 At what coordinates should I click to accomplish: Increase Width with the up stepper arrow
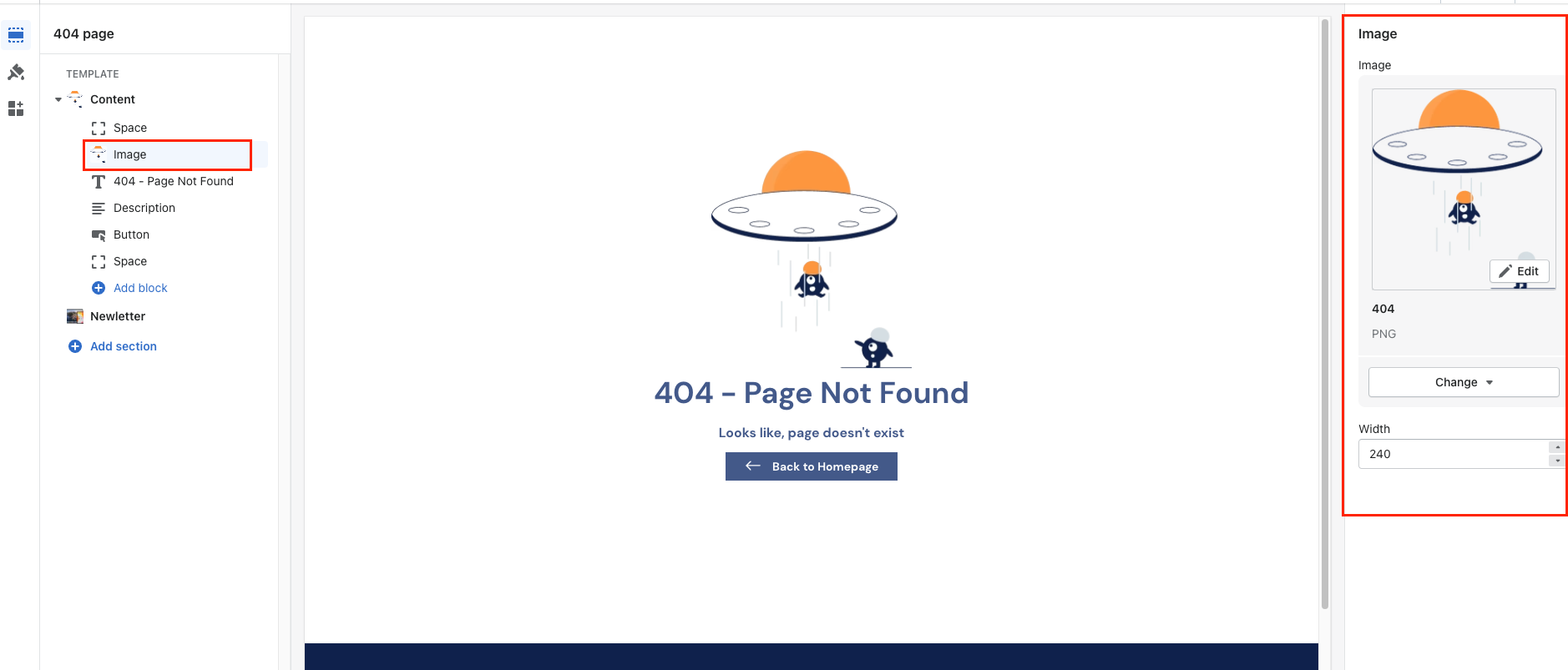click(x=1557, y=447)
